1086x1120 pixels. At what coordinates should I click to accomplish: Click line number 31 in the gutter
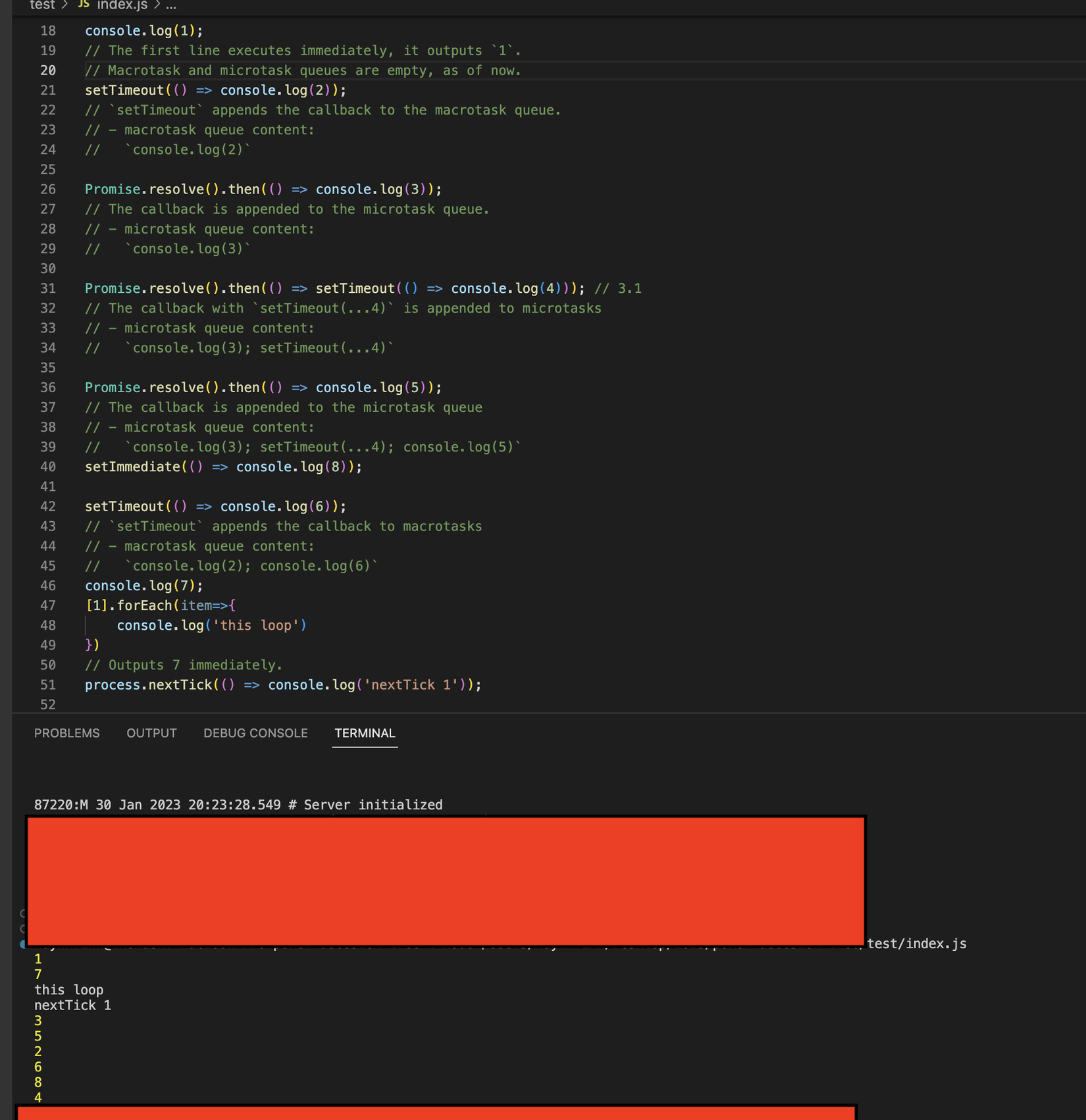[x=48, y=288]
